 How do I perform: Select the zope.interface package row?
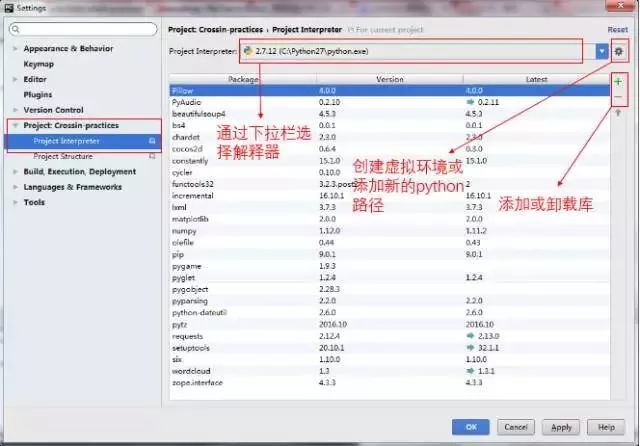pos(390,383)
